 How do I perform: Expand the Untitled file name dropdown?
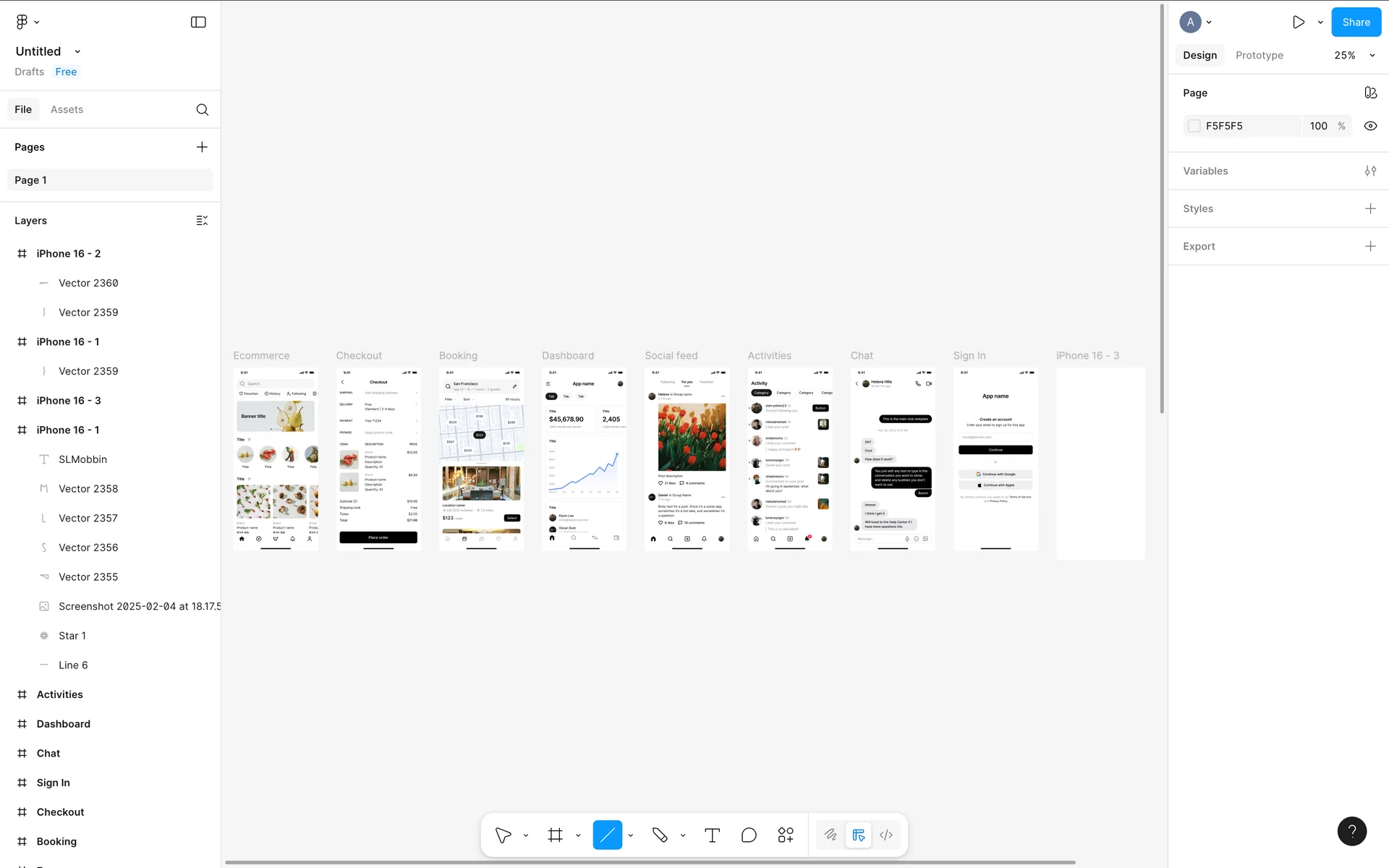pos(77,51)
